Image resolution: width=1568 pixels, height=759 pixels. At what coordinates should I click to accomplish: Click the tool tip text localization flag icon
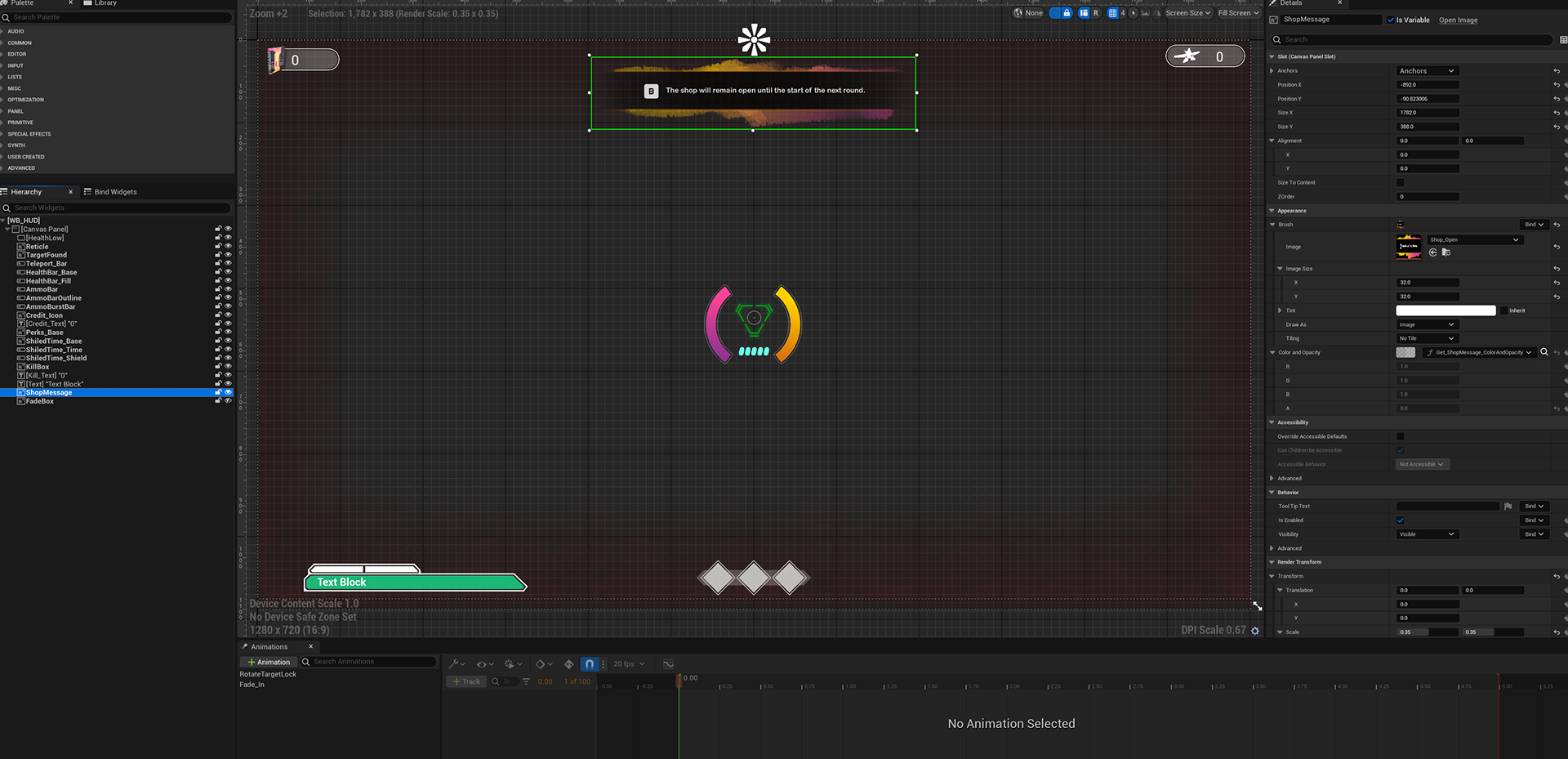coord(1508,507)
